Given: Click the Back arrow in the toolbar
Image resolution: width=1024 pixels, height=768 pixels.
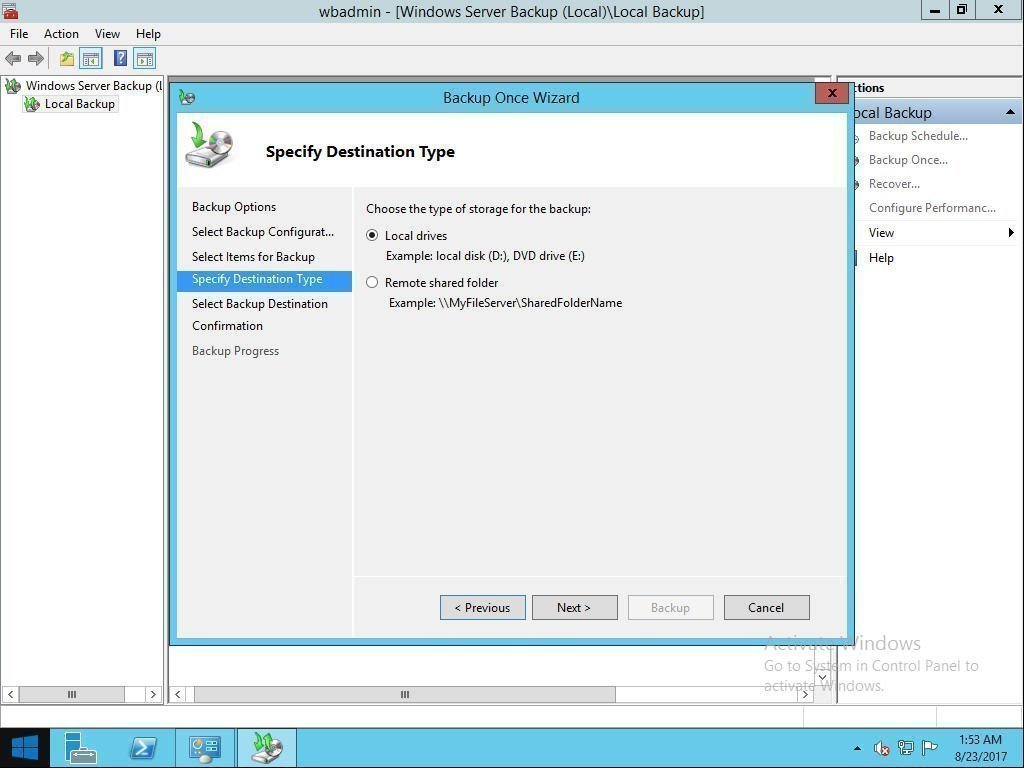Looking at the screenshot, I should [13, 59].
